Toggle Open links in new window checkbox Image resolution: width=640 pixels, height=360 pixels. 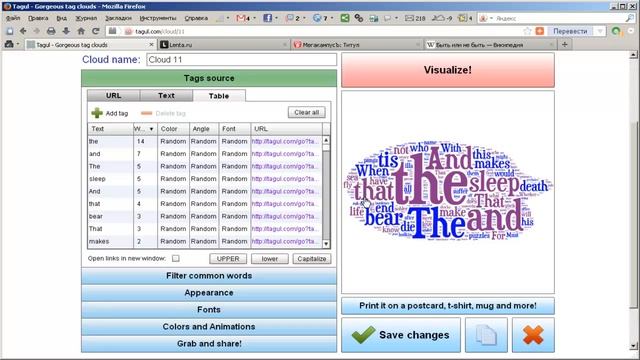tap(176, 258)
